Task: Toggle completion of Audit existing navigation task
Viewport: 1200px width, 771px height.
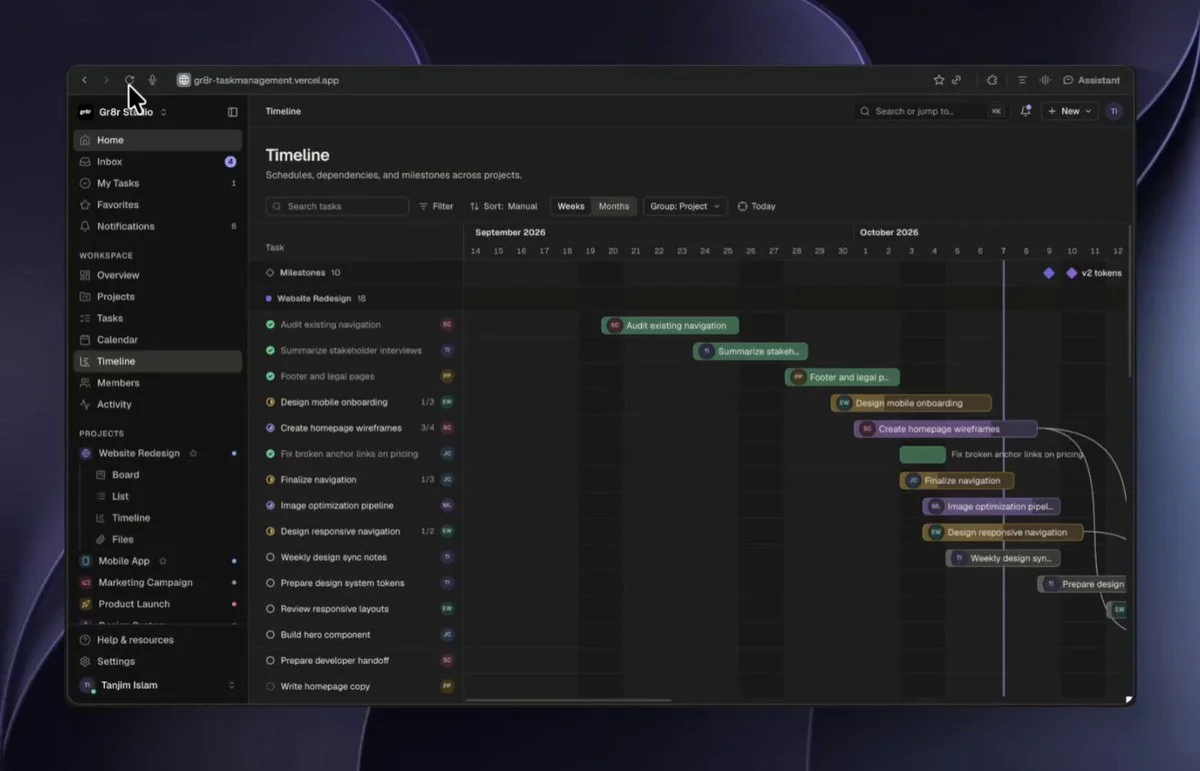Action: 270,324
